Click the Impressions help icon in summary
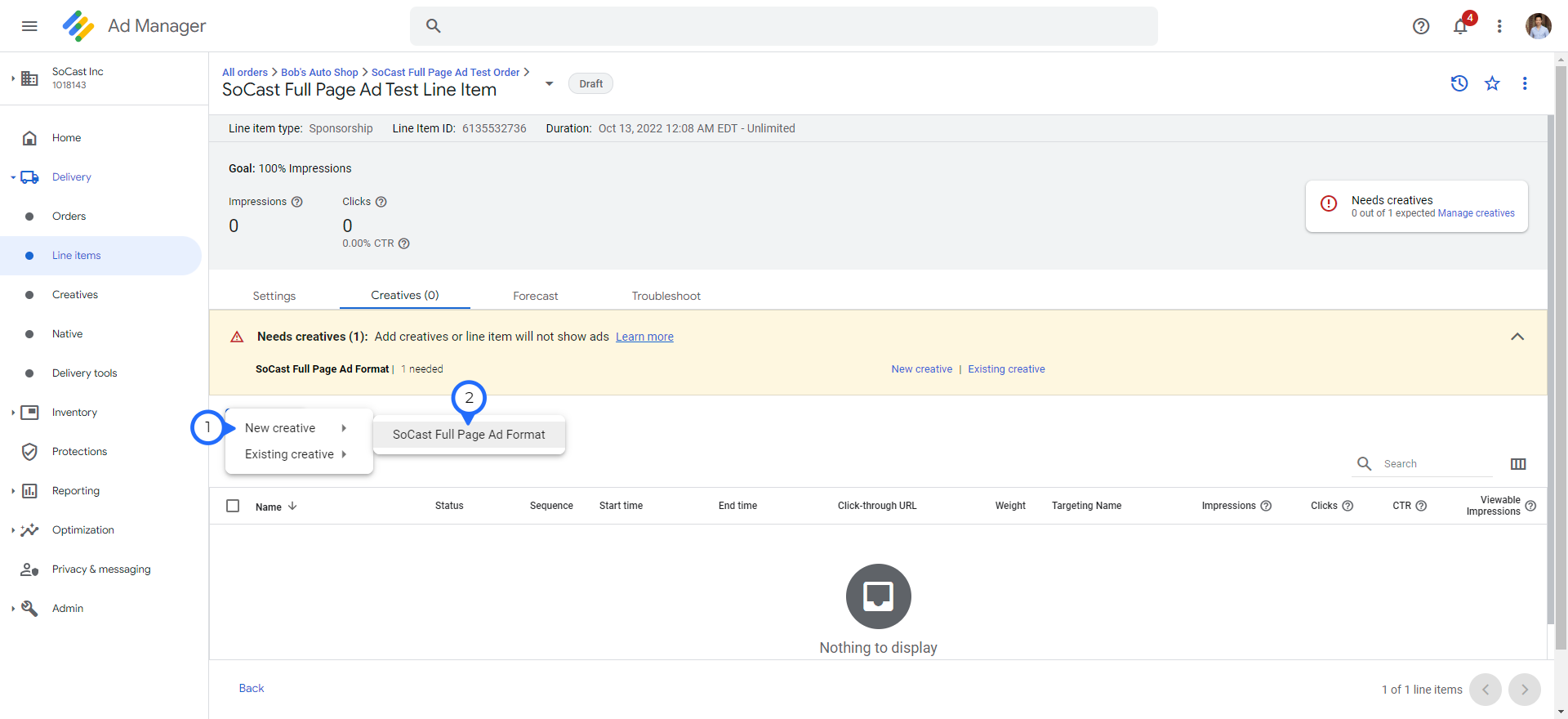The width and height of the screenshot is (1568, 719). click(297, 202)
